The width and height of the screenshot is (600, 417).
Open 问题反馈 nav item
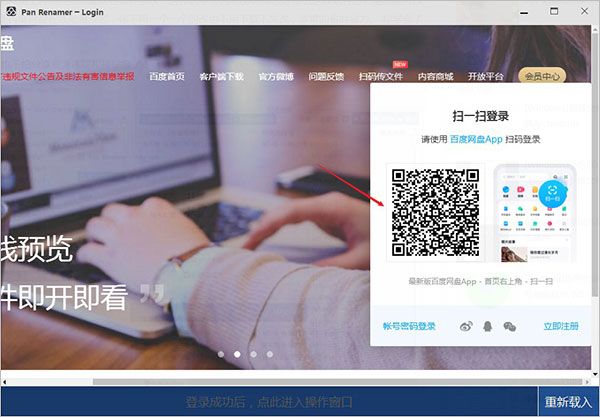coord(326,77)
